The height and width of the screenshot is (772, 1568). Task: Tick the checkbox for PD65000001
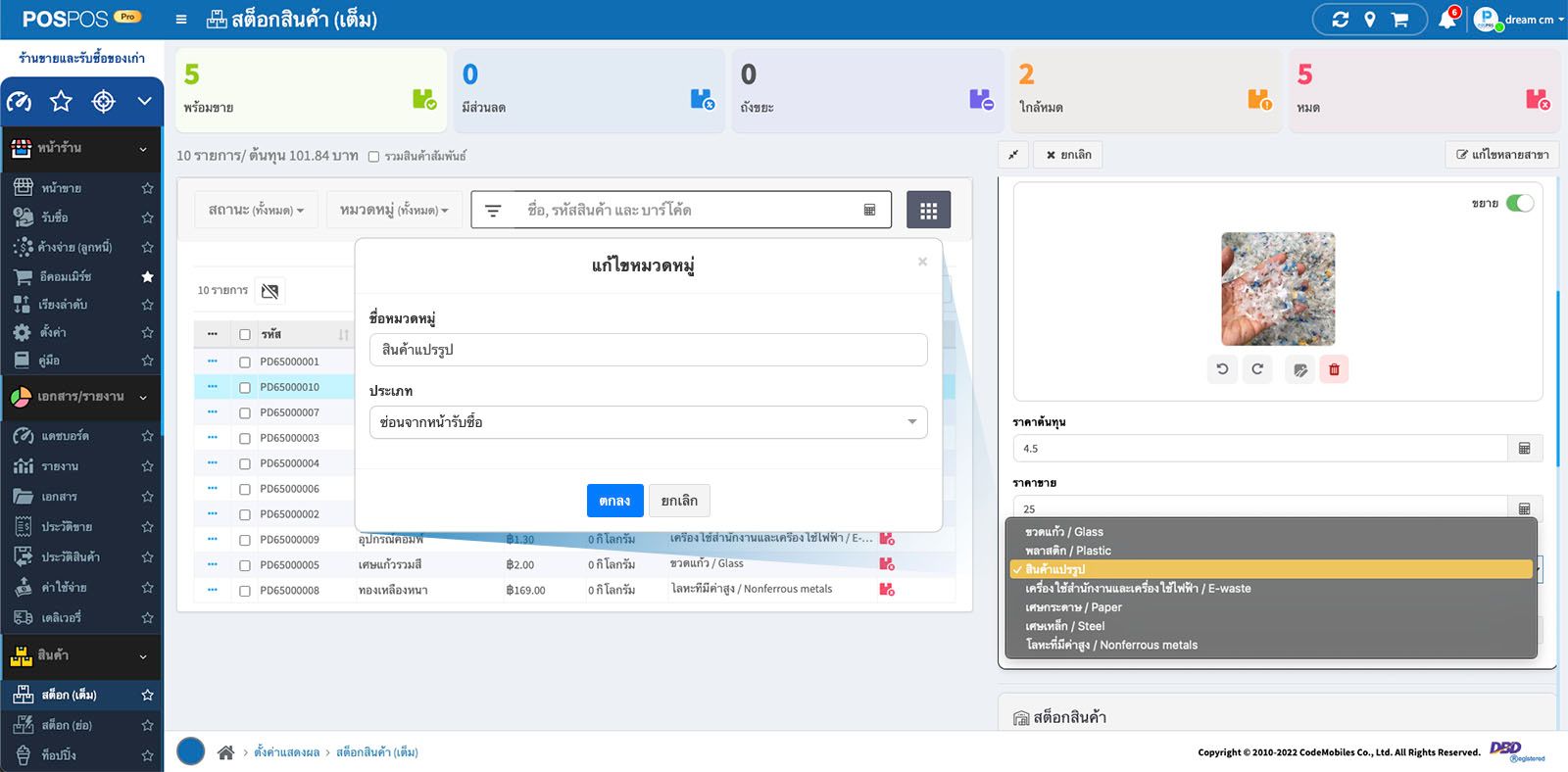[245, 362]
